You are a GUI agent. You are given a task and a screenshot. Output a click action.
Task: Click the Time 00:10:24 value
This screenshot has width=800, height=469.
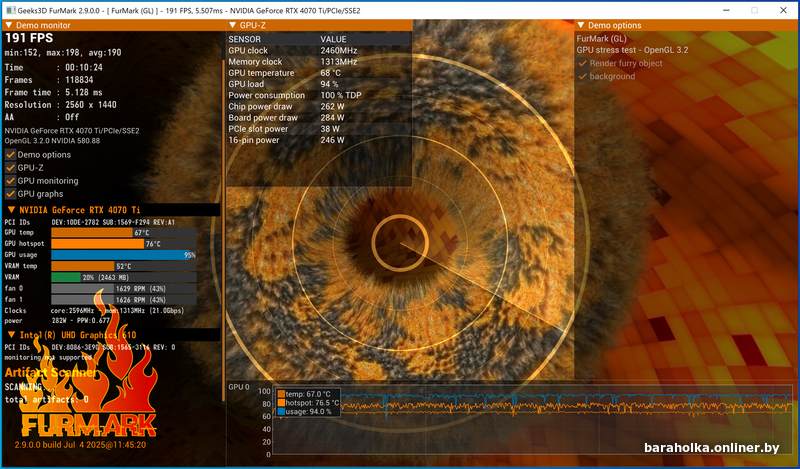[84, 67]
